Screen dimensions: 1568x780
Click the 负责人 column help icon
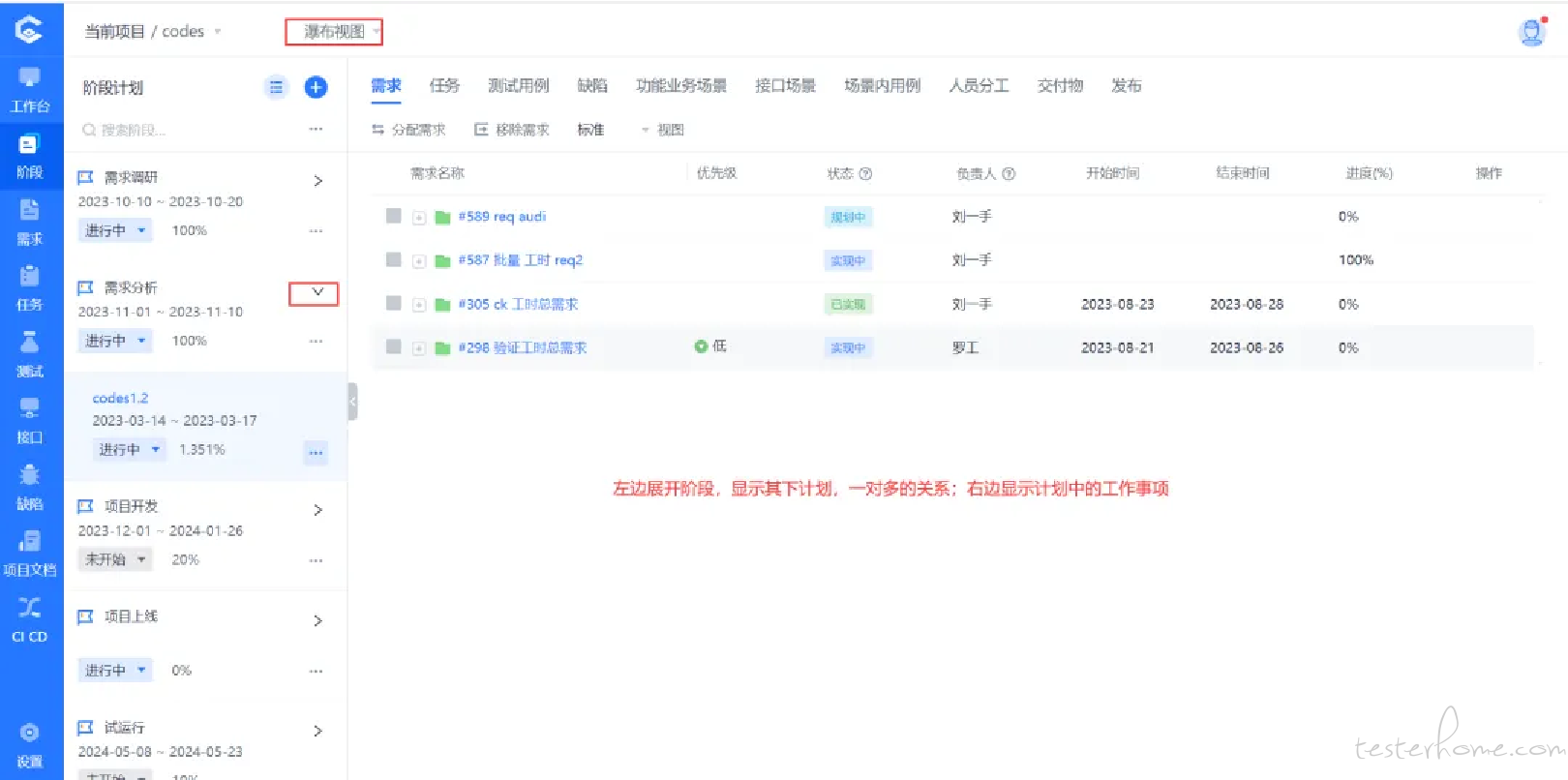1009,174
